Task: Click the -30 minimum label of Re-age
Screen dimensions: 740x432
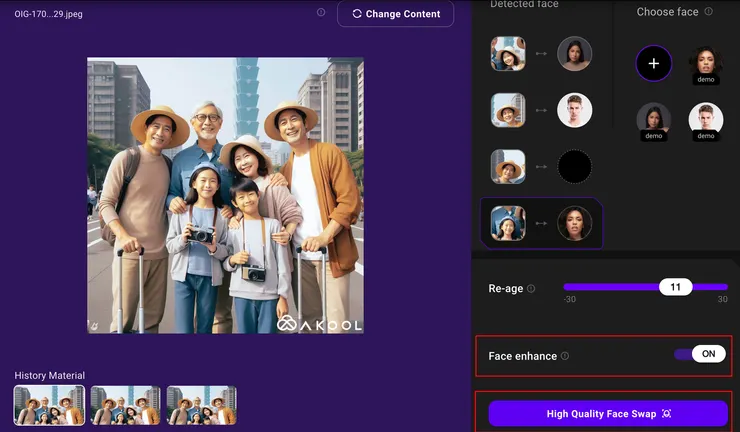Action: [570, 299]
